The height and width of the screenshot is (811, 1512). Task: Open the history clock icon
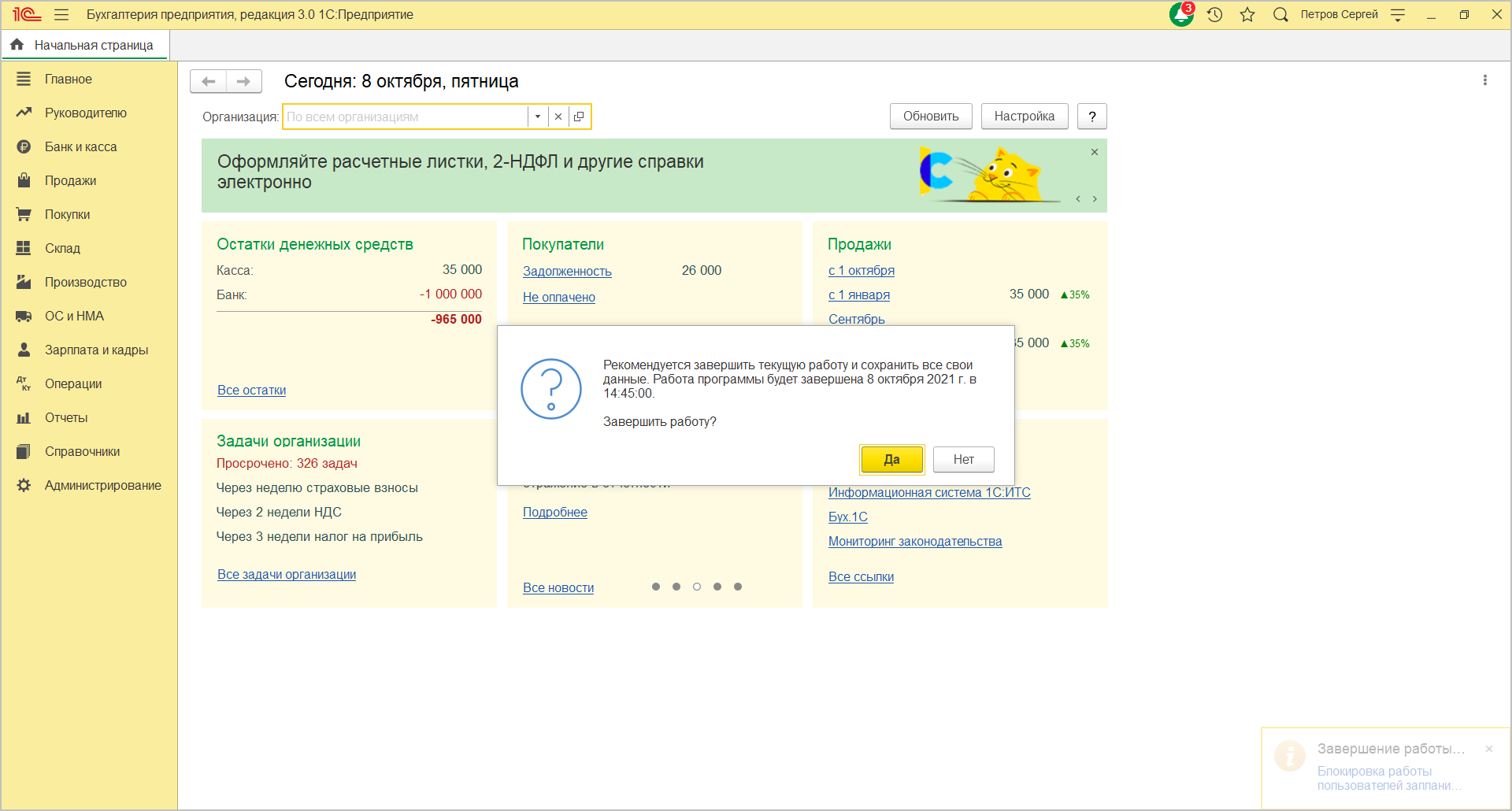coord(1214,15)
